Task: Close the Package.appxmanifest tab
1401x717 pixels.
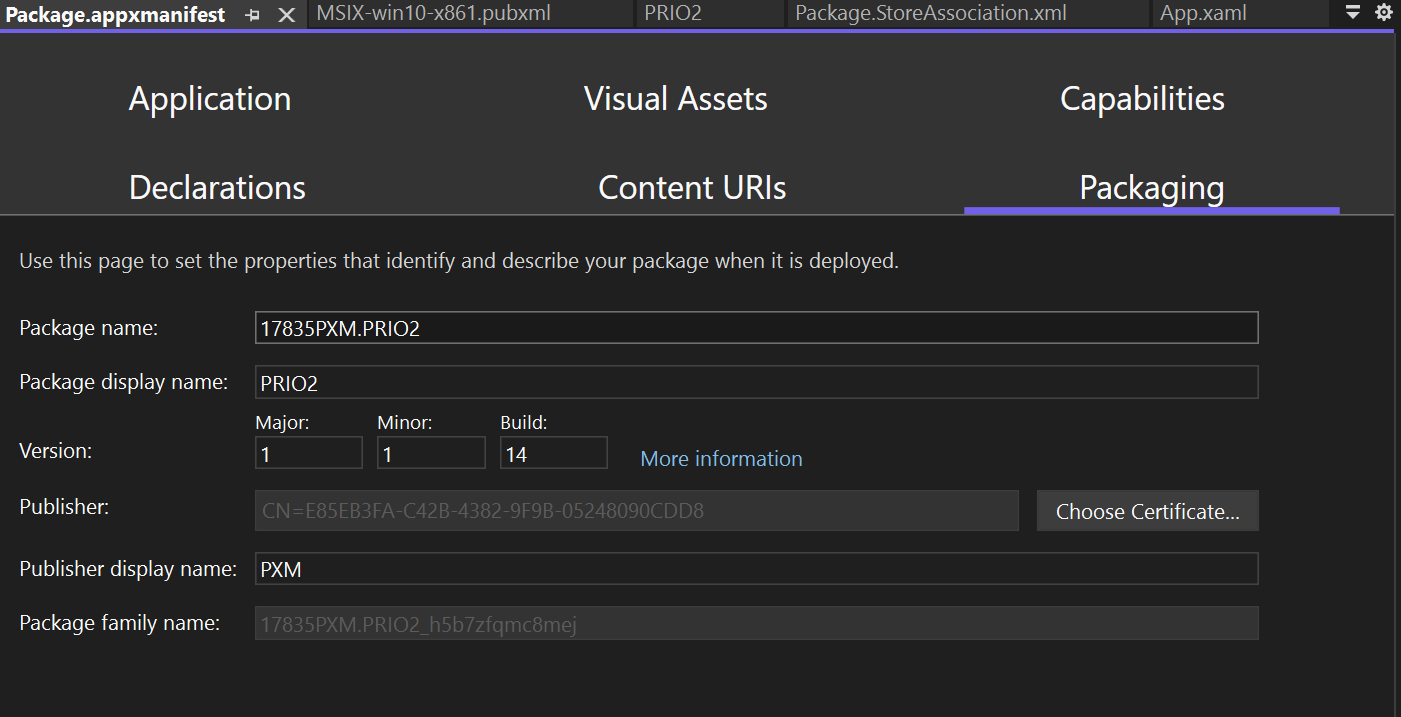Action: (x=286, y=15)
